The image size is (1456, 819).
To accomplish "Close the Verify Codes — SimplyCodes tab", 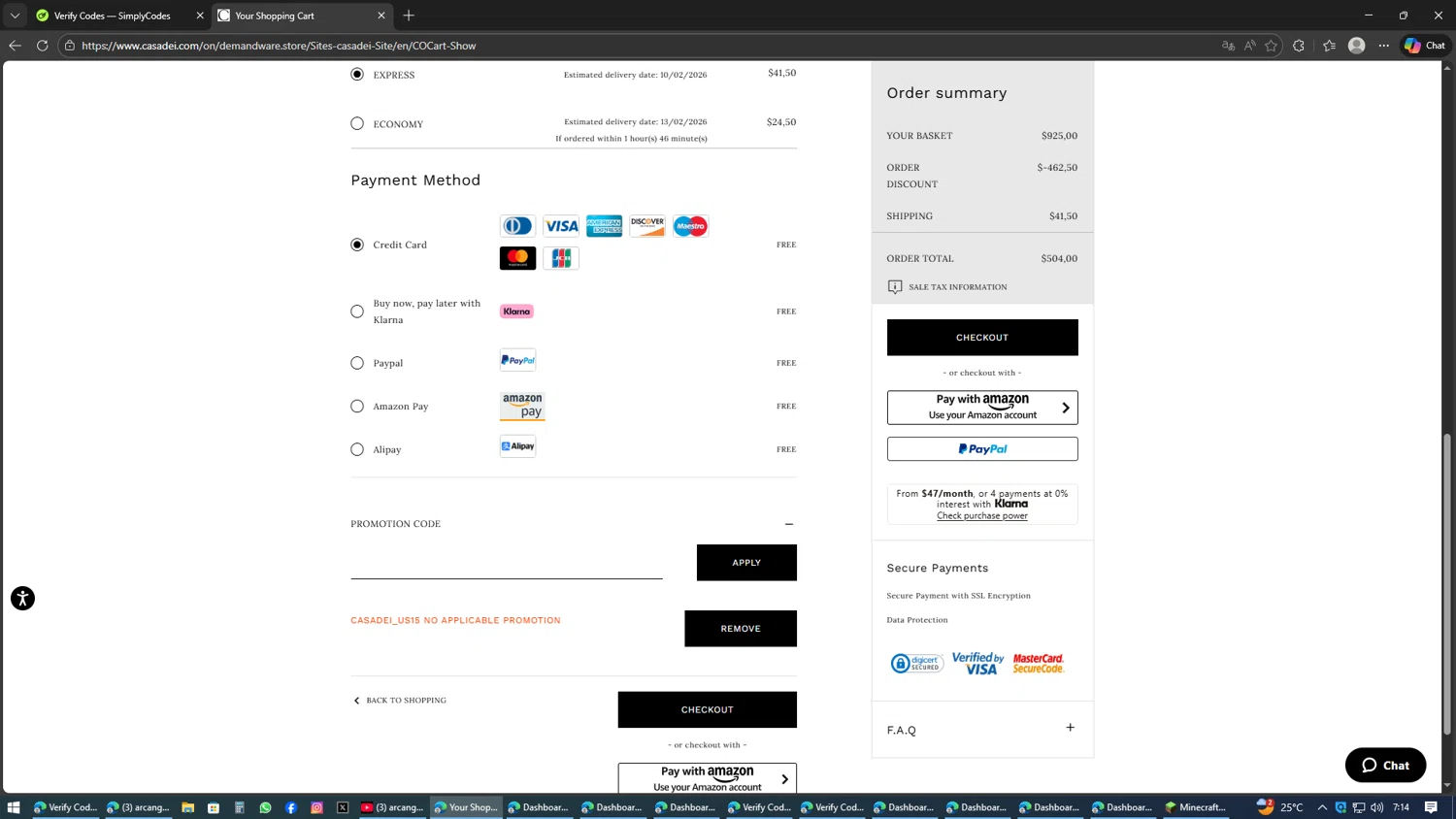I will point(200,16).
